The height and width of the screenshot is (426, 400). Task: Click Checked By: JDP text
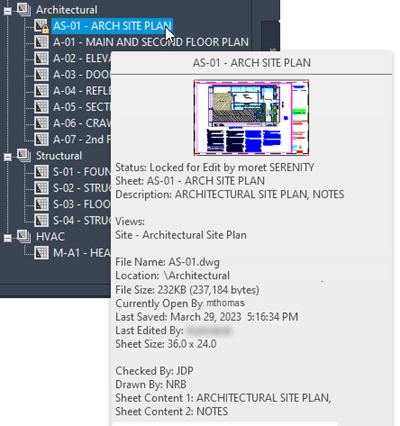tap(154, 371)
